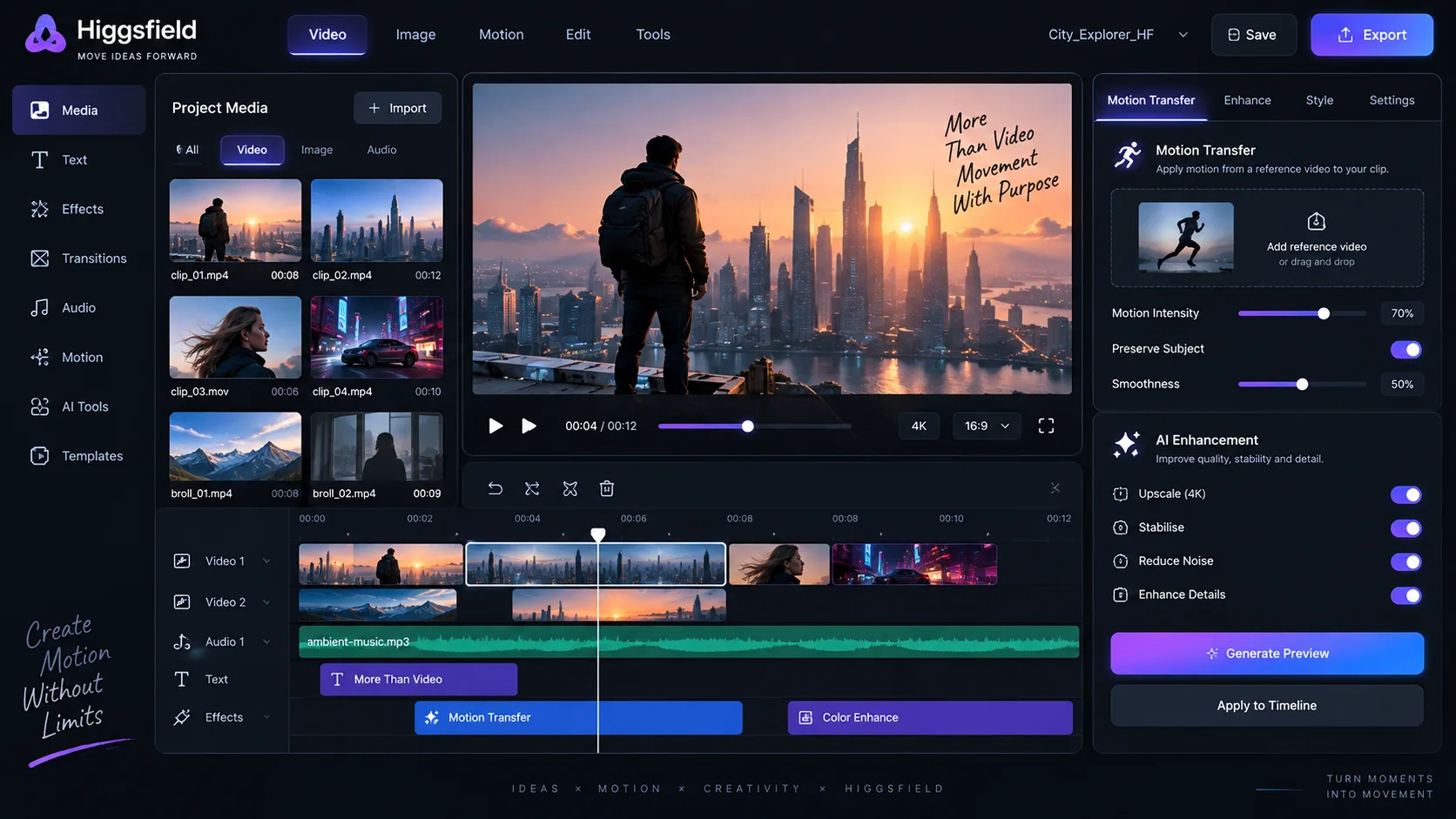The width and height of the screenshot is (1456, 819).
Task: Click the Enhance Details option icon
Action: [1121, 595]
